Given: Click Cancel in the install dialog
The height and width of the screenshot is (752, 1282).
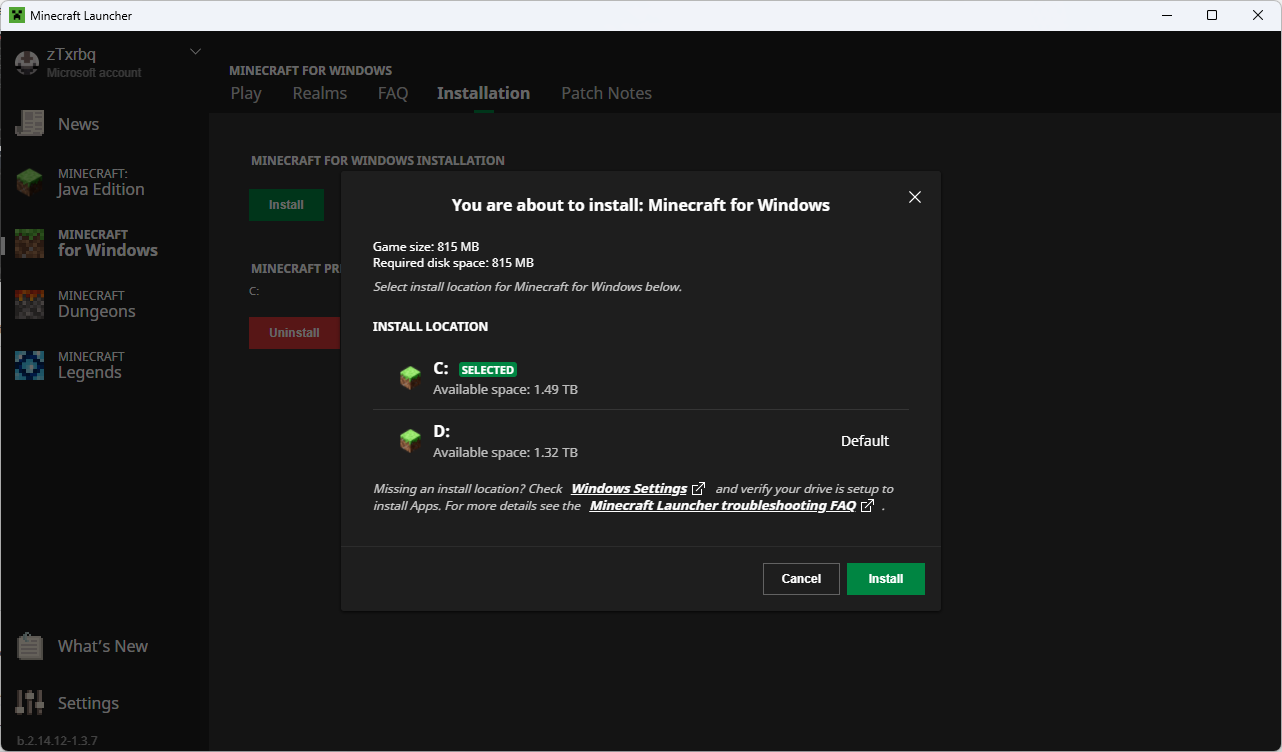Looking at the screenshot, I should click(801, 579).
